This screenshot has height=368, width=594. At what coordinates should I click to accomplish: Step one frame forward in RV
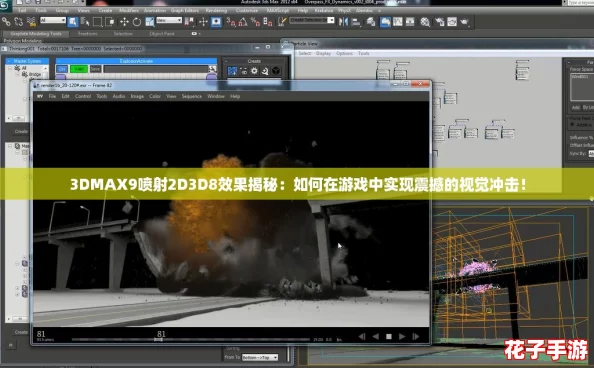416,337
